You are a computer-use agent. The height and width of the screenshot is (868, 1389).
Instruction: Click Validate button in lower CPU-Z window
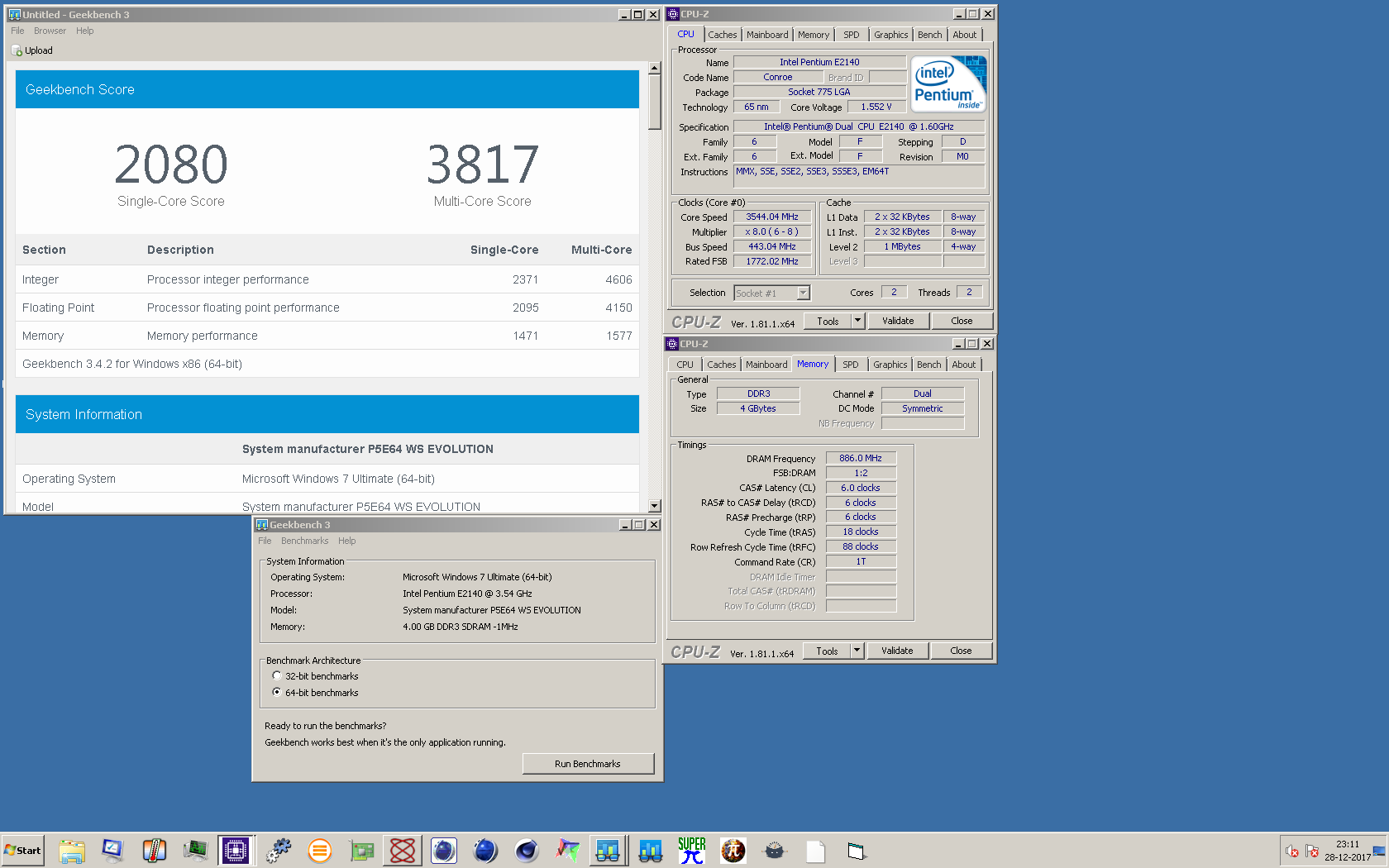[x=897, y=651]
